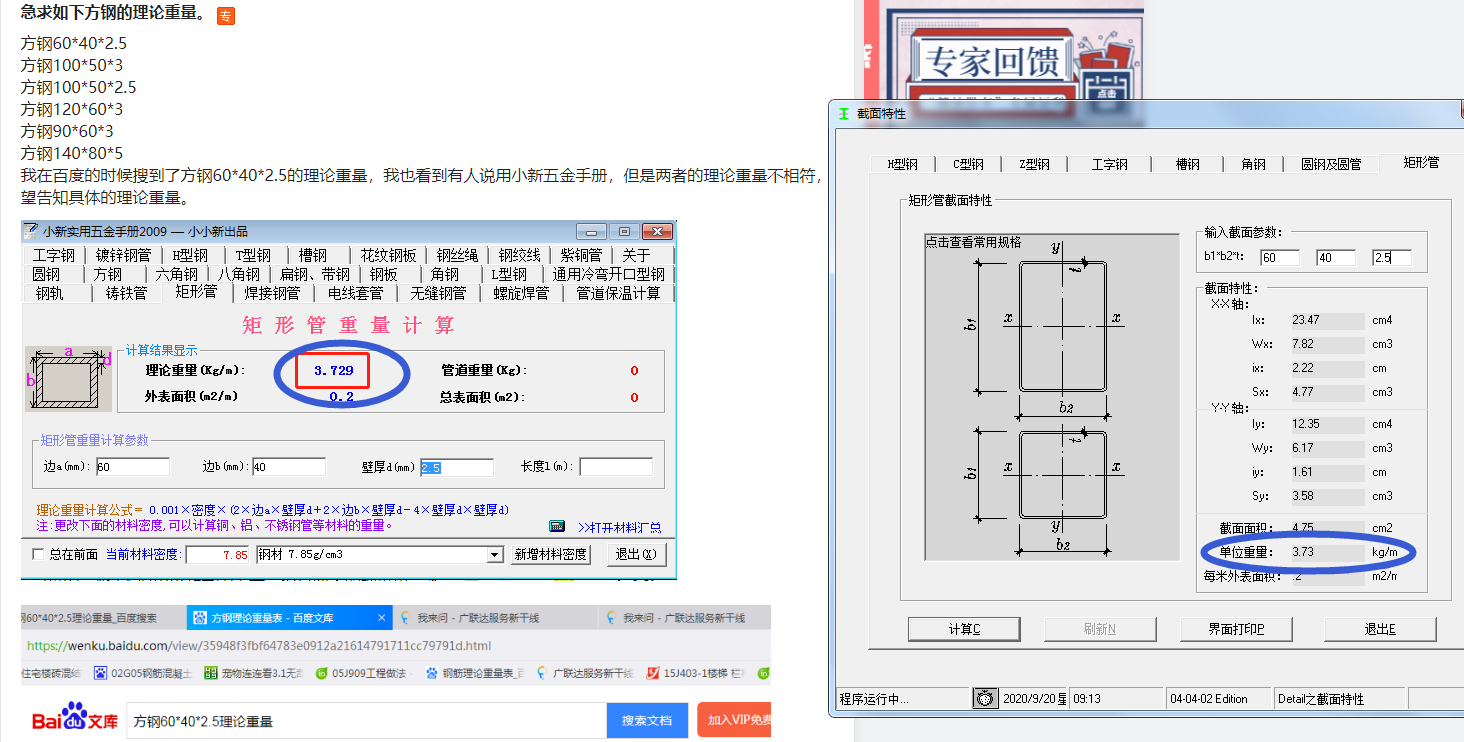Open the 六角钢 tab
Viewport: 1464px width, 742px height.
pos(176,274)
